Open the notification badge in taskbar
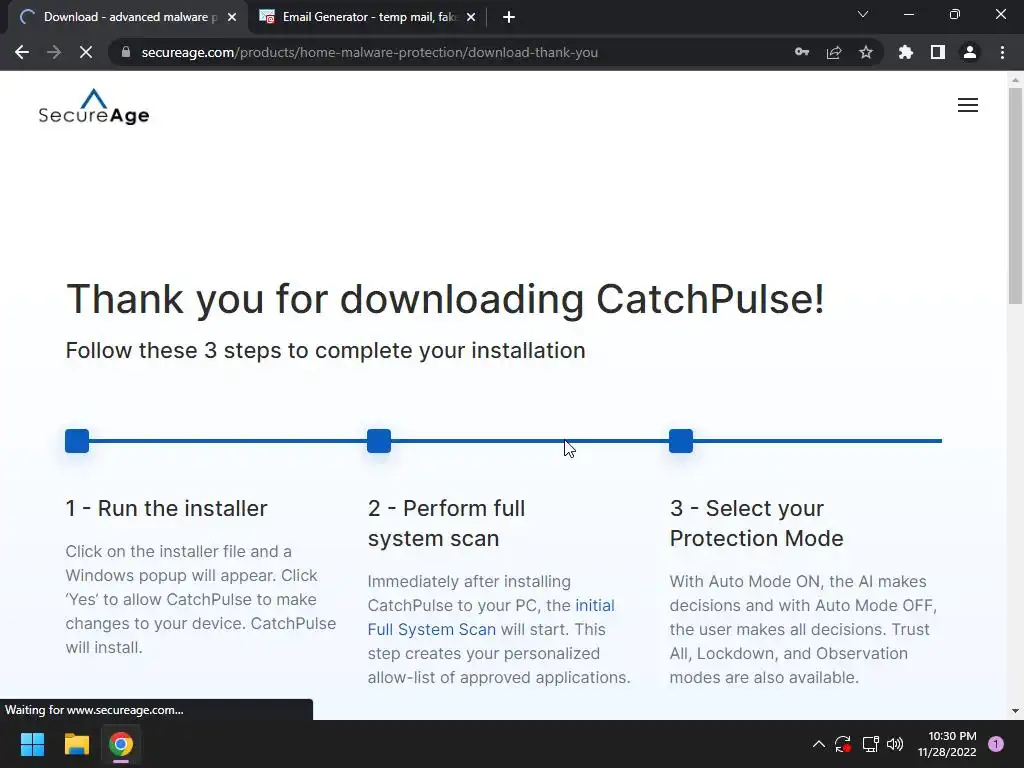 (996, 744)
